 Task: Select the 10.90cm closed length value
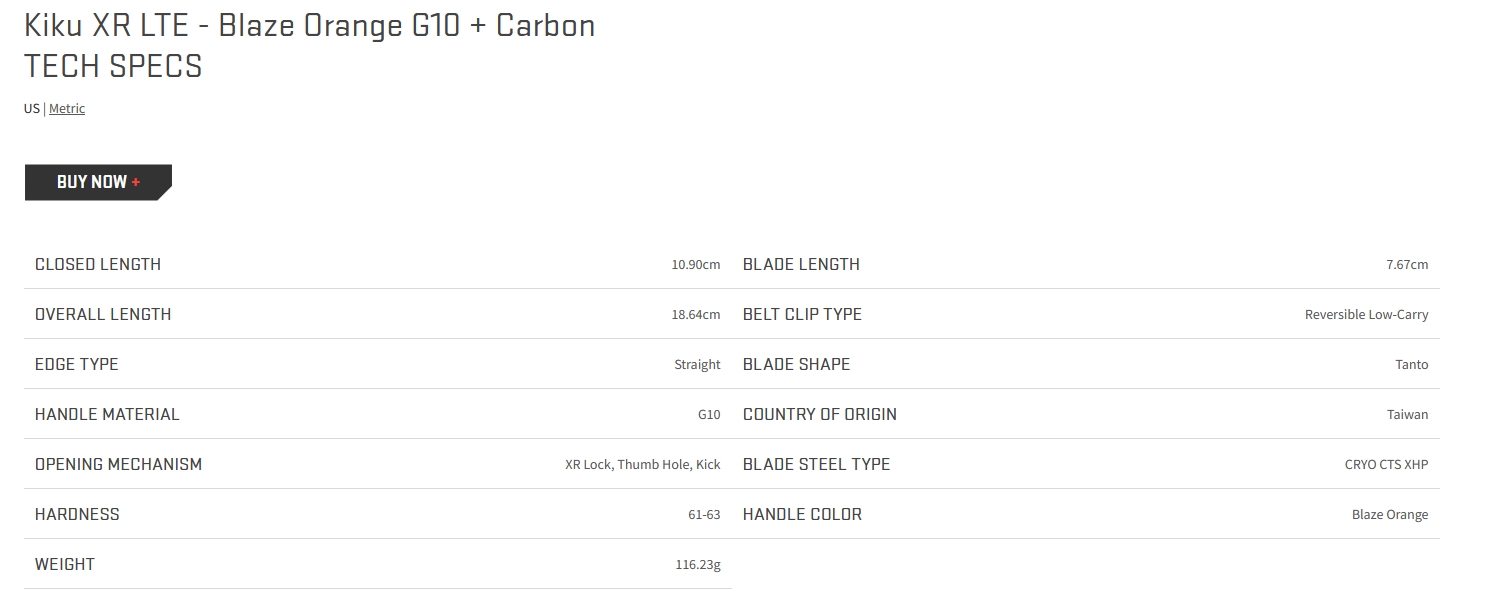tap(696, 265)
